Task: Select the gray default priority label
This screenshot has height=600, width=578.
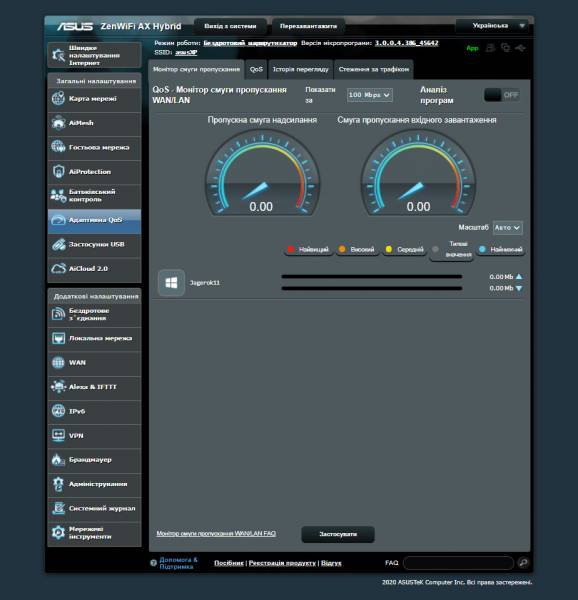Action: [x=452, y=249]
